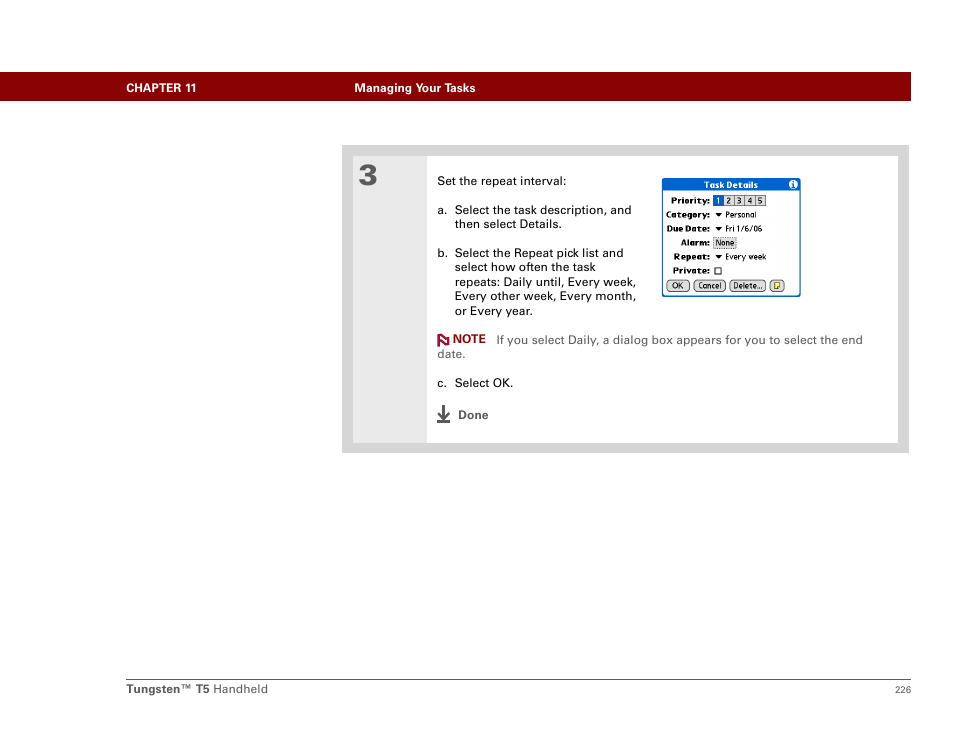
Task: Click the 'Due Date:' label
Action: pyautogui.click(x=688, y=229)
